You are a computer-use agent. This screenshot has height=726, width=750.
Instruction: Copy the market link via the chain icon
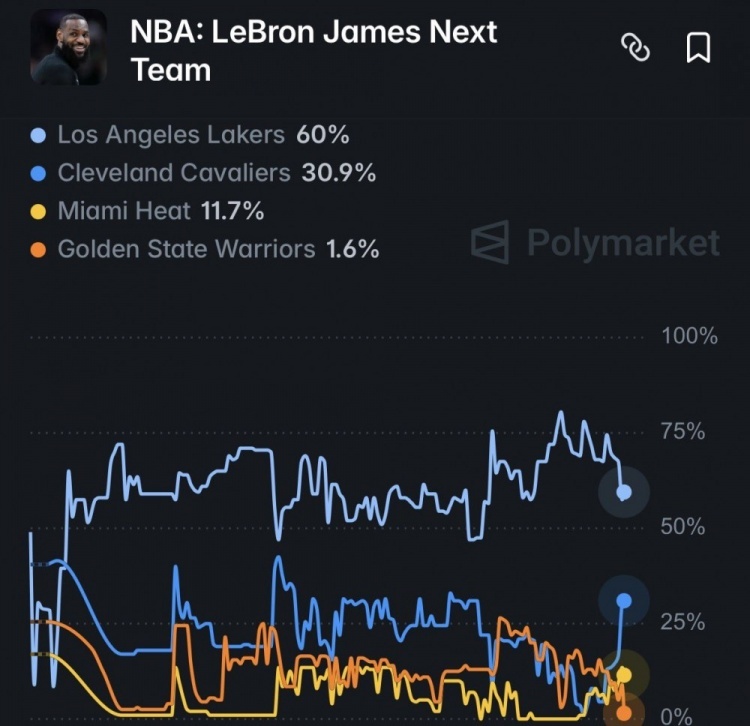pyautogui.click(x=635, y=47)
